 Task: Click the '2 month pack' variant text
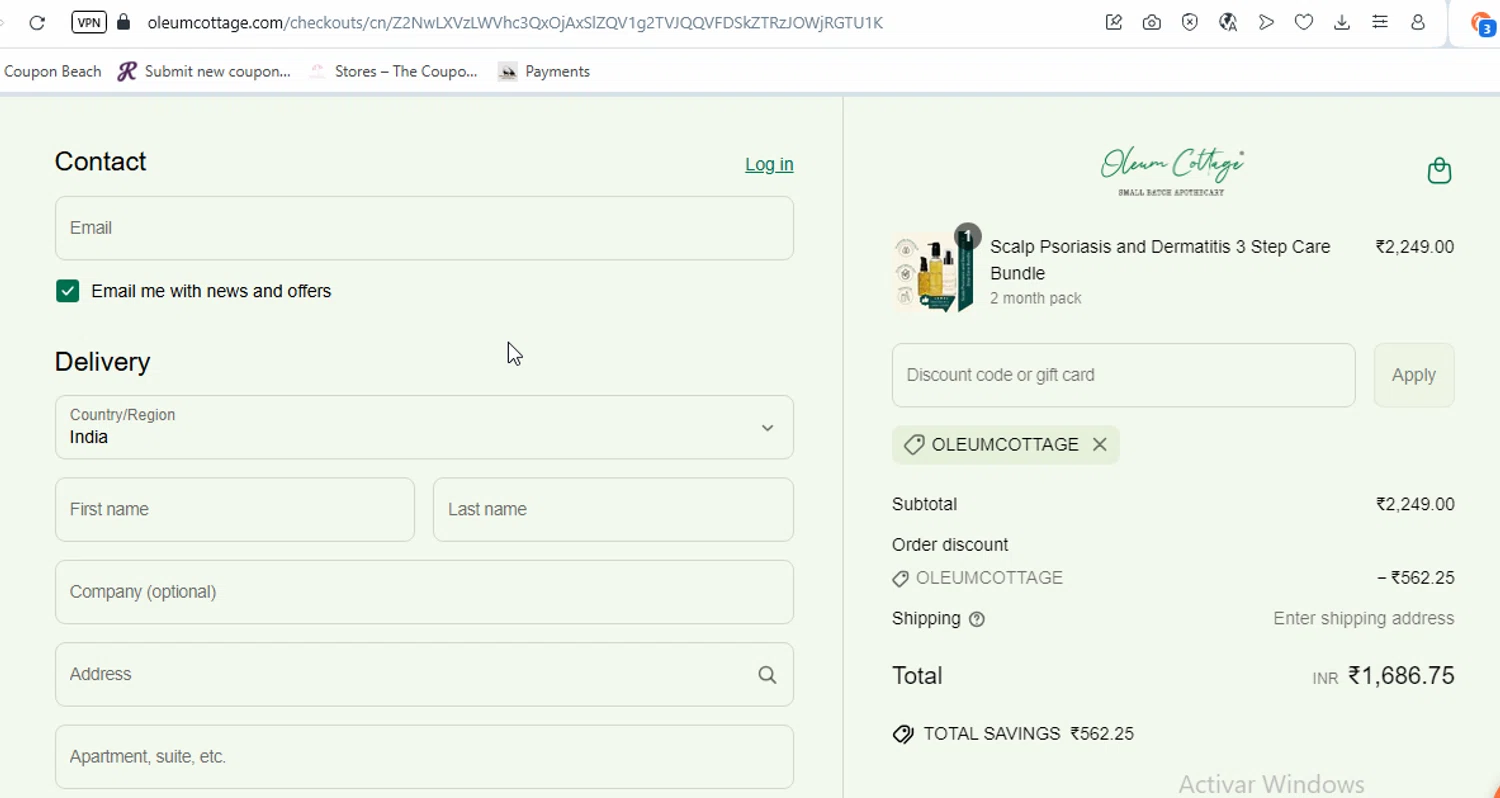pyautogui.click(x=1036, y=298)
